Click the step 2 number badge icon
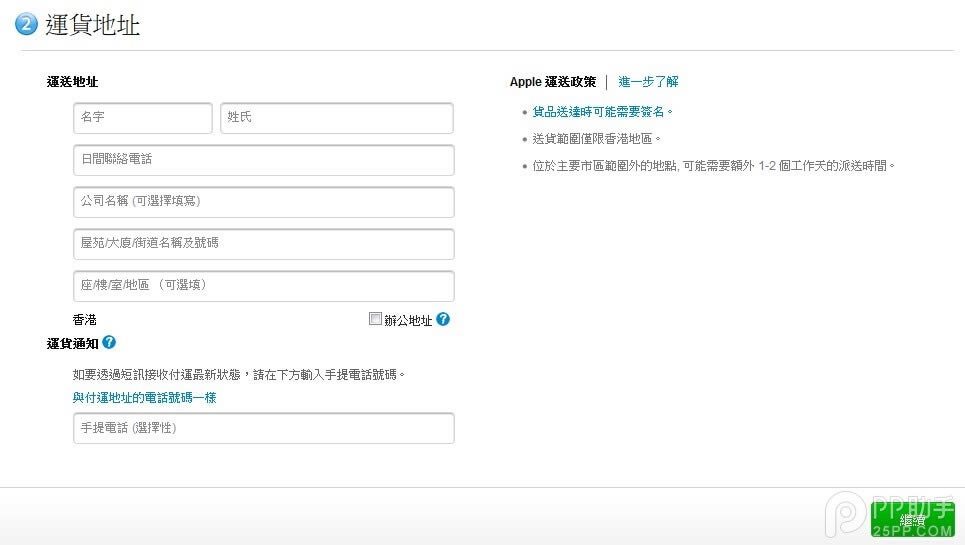Image resolution: width=965 pixels, height=545 pixels. (26, 25)
